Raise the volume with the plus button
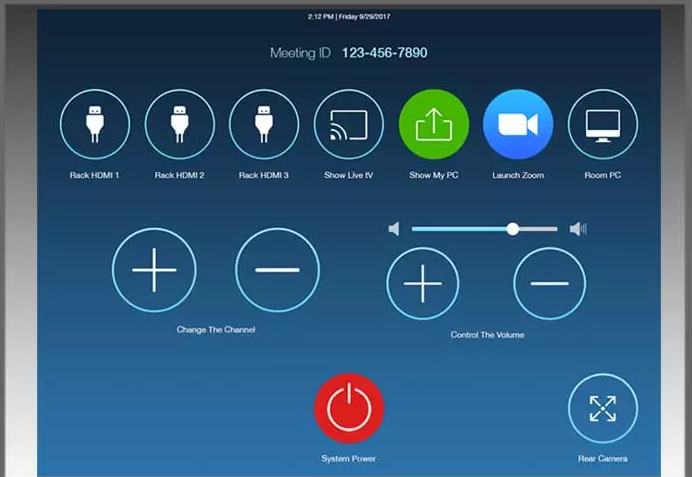Viewport: 692px width, 477px height. coord(423,283)
